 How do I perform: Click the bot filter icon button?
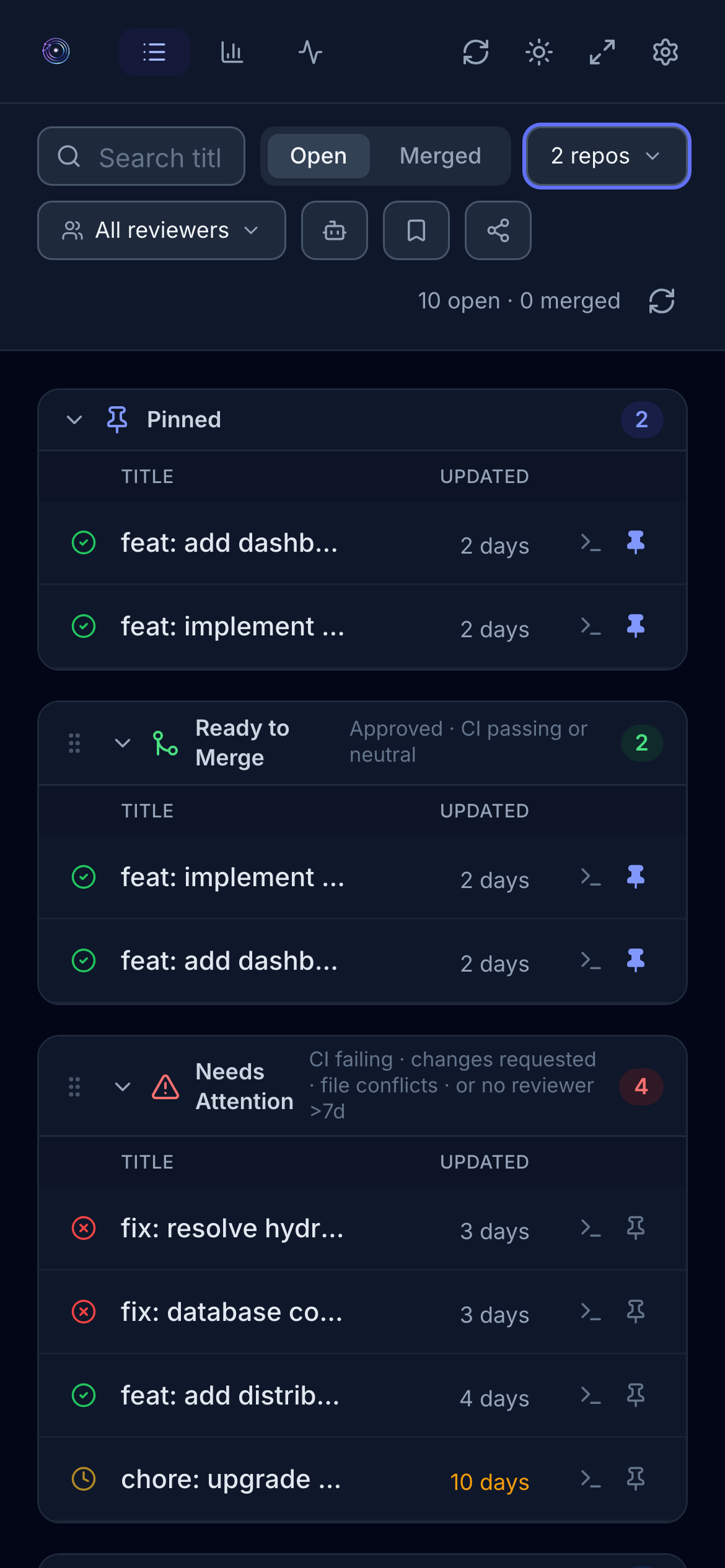click(x=335, y=230)
